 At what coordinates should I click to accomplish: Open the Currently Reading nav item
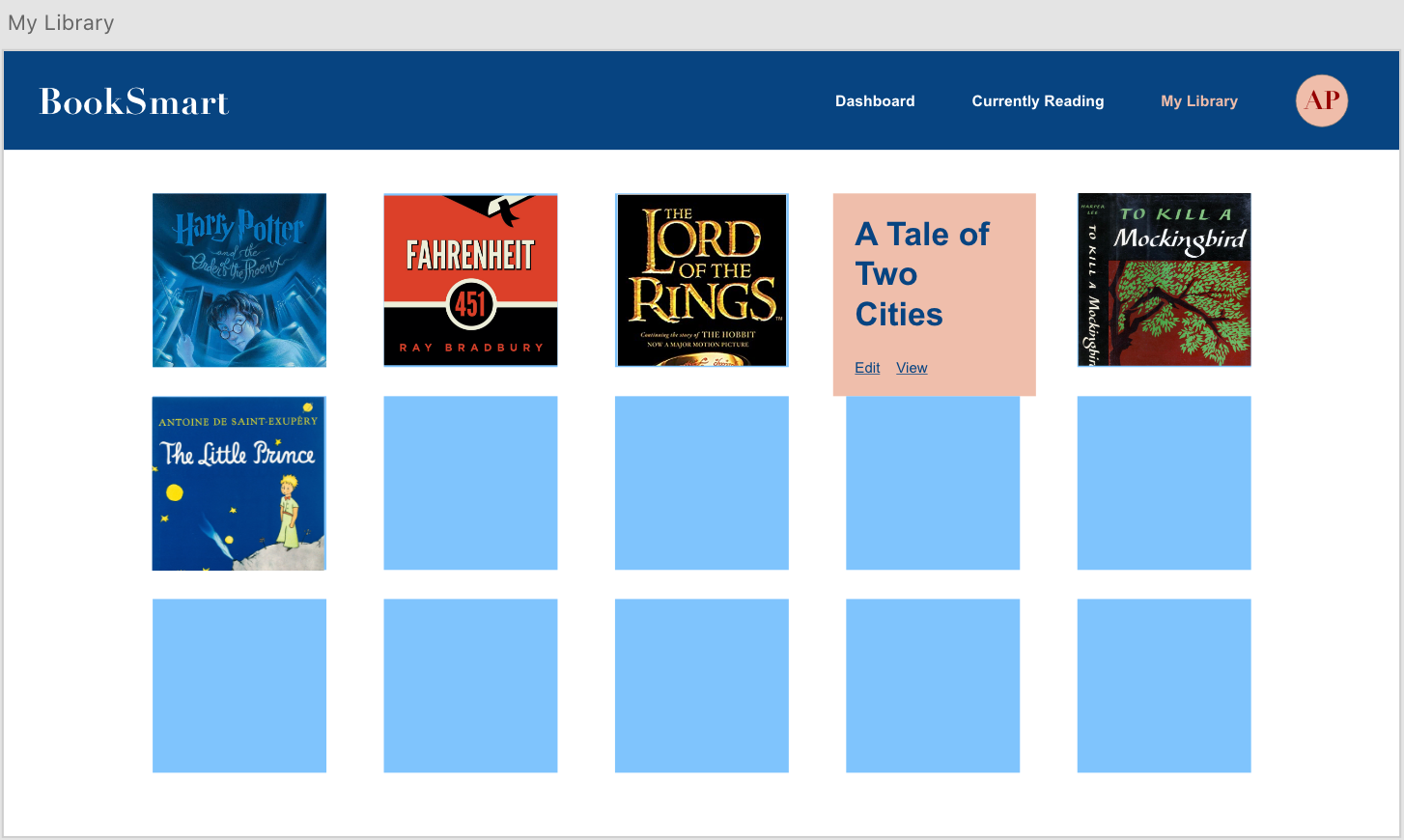(x=1037, y=101)
